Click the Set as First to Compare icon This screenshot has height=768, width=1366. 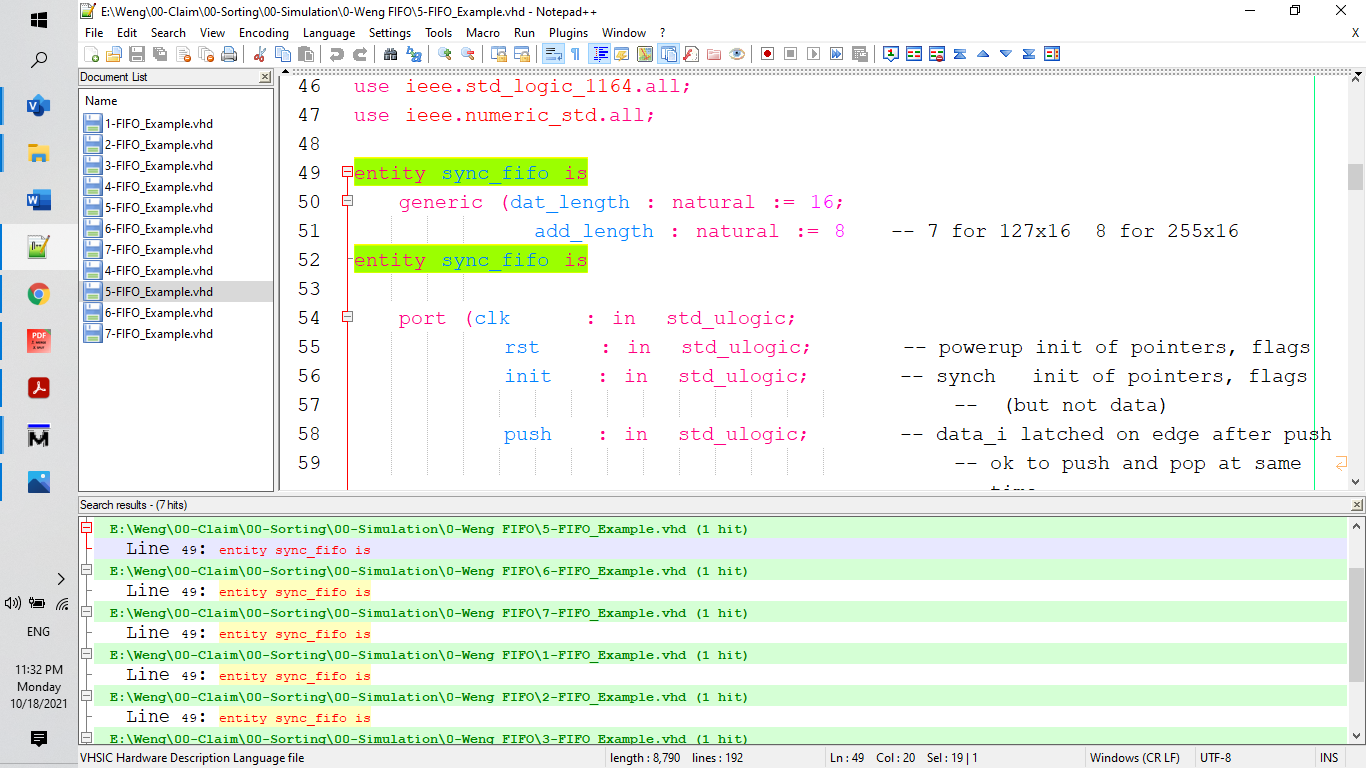tap(890, 54)
